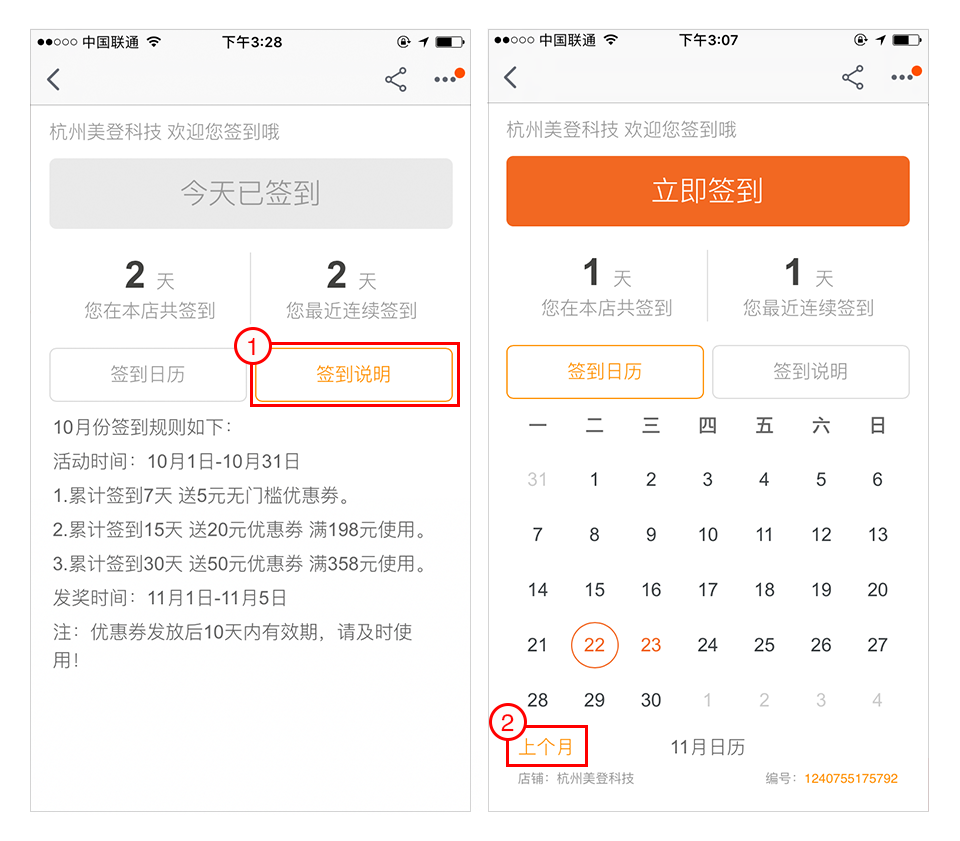The height and width of the screenshot is (841, 960).
Task: Click the 11月日历 month label
Action: [708, 747]
